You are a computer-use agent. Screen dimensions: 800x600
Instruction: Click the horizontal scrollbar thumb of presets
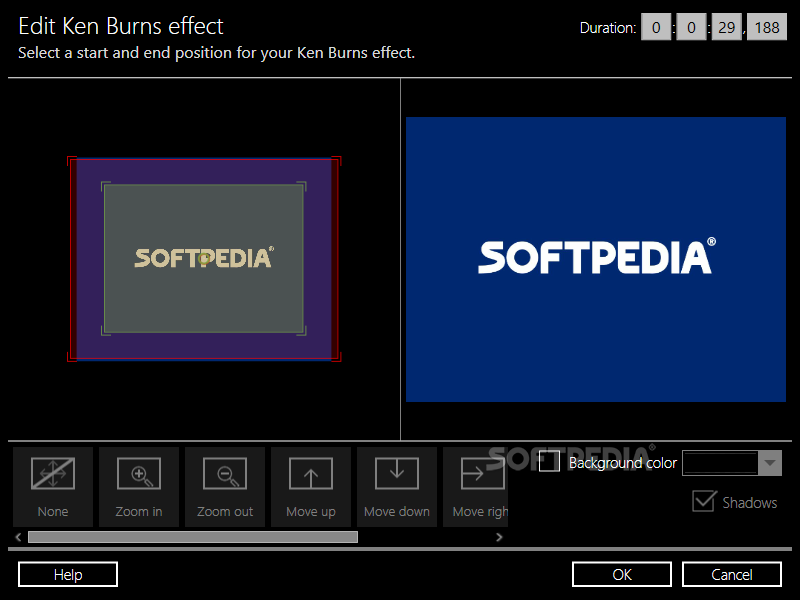pos(193,537)
